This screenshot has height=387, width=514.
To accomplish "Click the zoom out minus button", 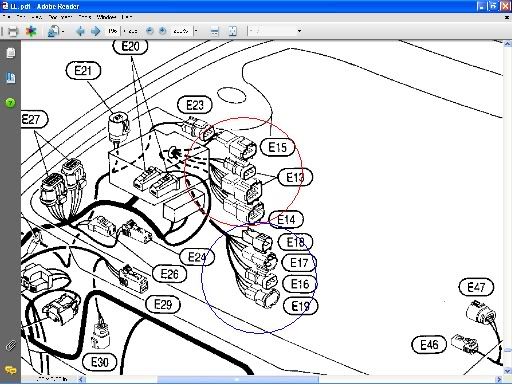I will pyautogui.click(x=150, y=31).
